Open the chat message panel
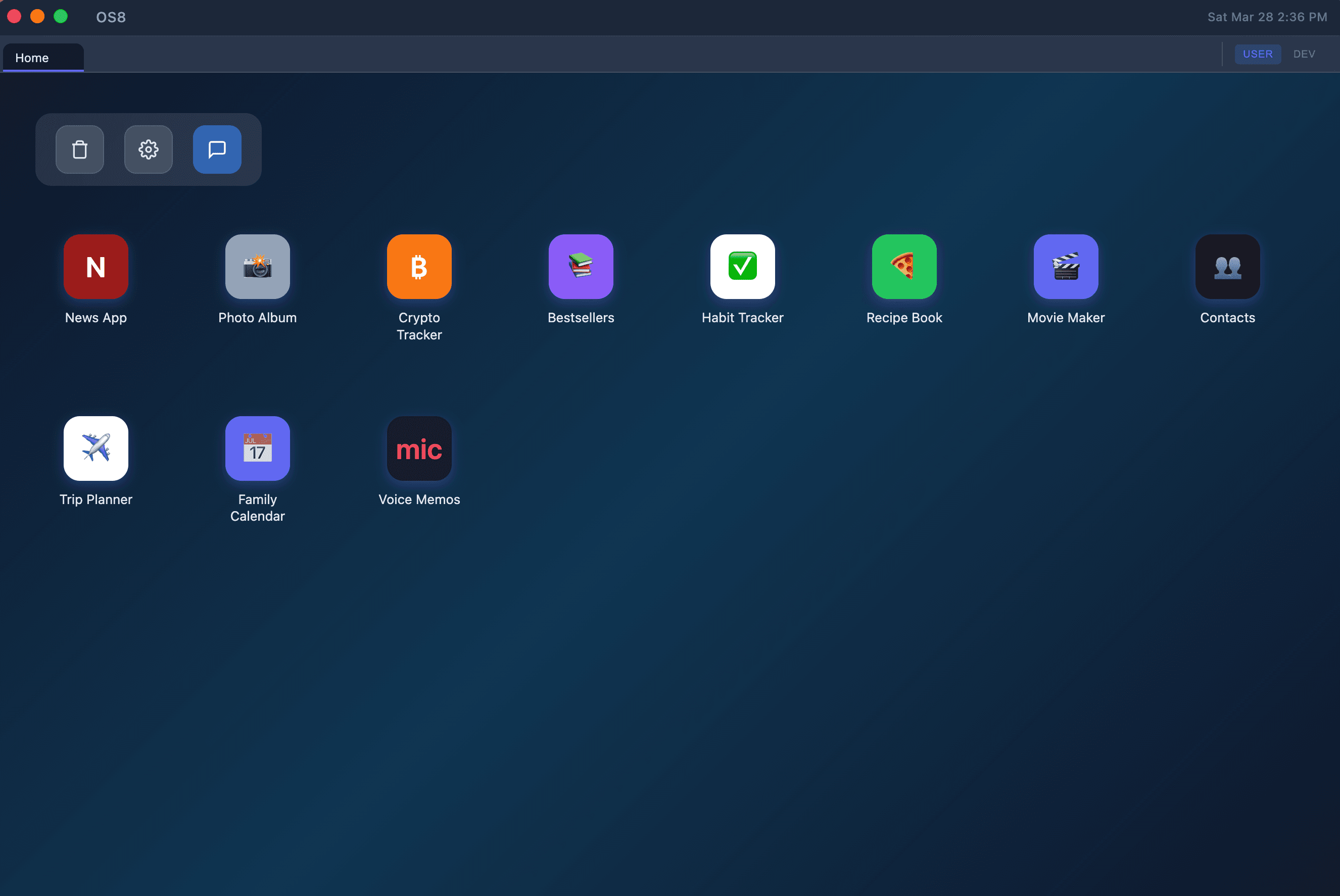 [x=217, y=149]
